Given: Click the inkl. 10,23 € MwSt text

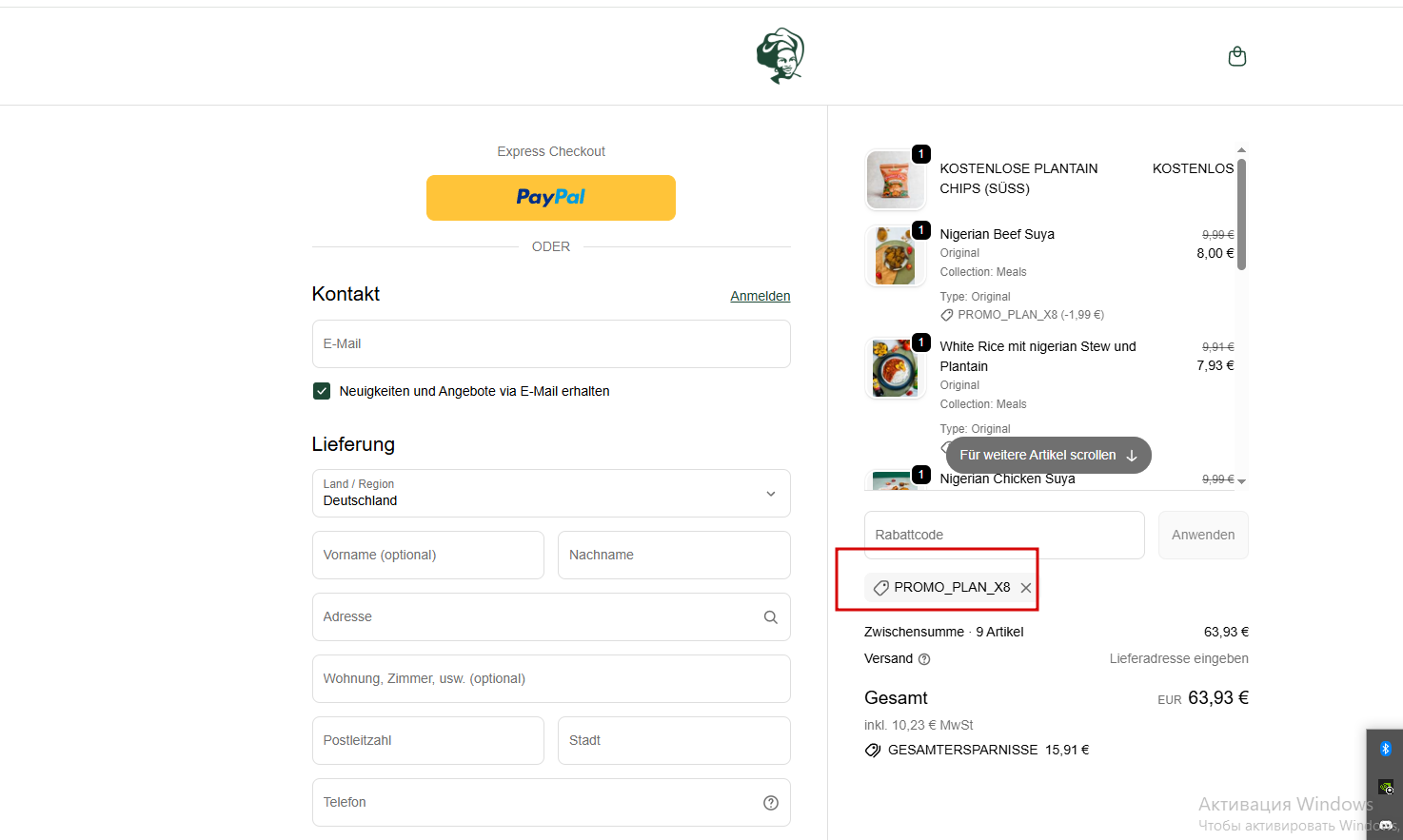Looking at the screenshot, I should click(919, 725).
